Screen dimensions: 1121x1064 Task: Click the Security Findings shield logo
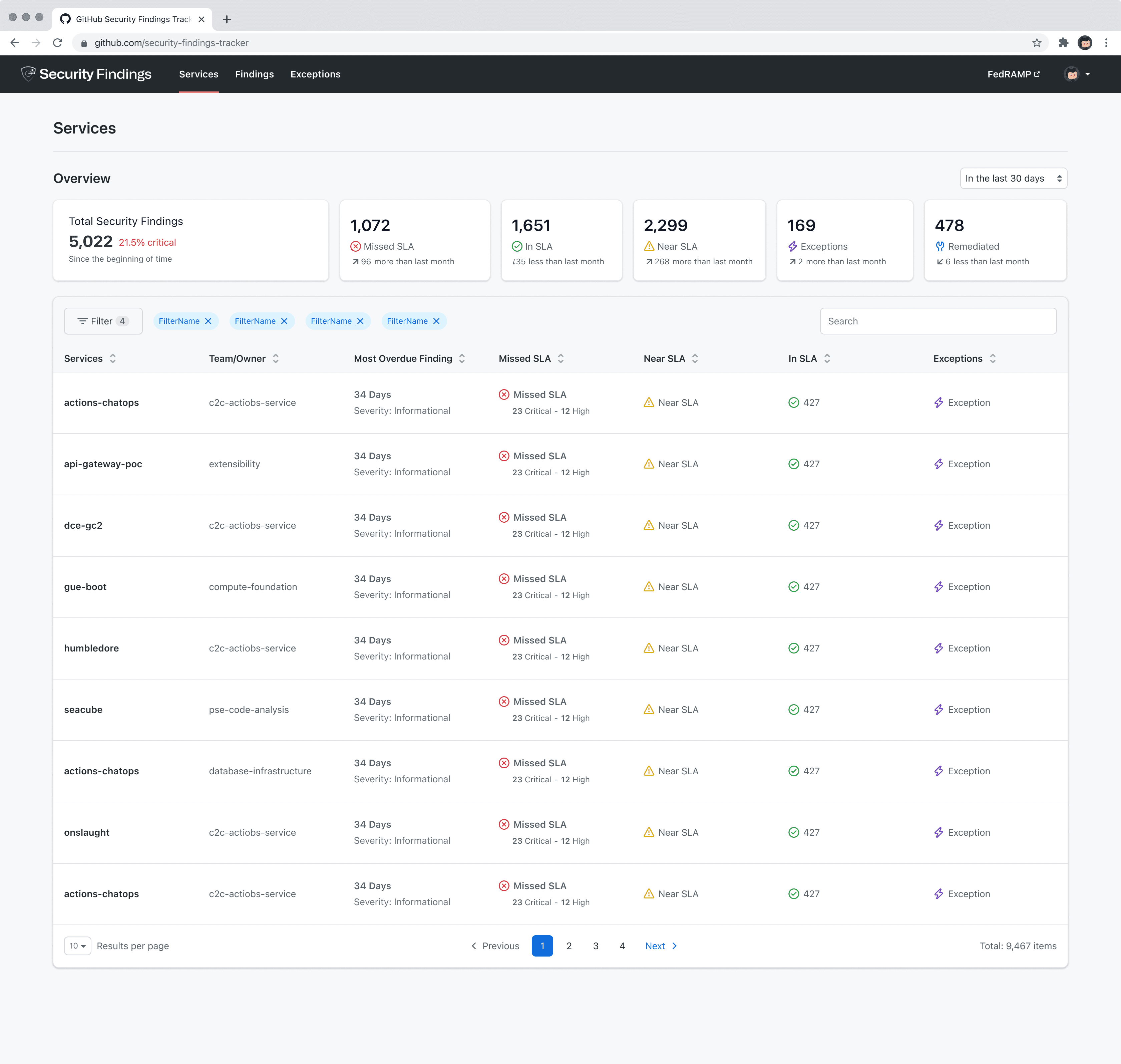28,74
